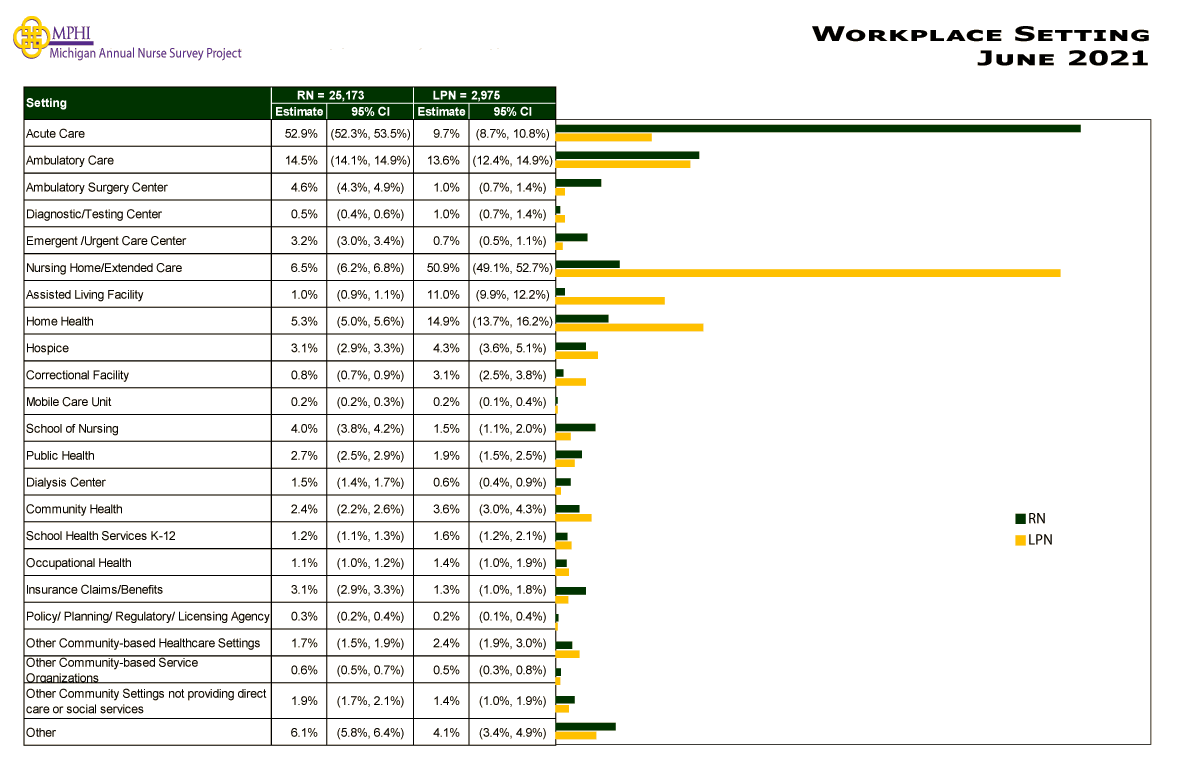Click the LPN legend label text
The width and height of the screenshot is (1181, 766).
click(x=1040, y=539)
